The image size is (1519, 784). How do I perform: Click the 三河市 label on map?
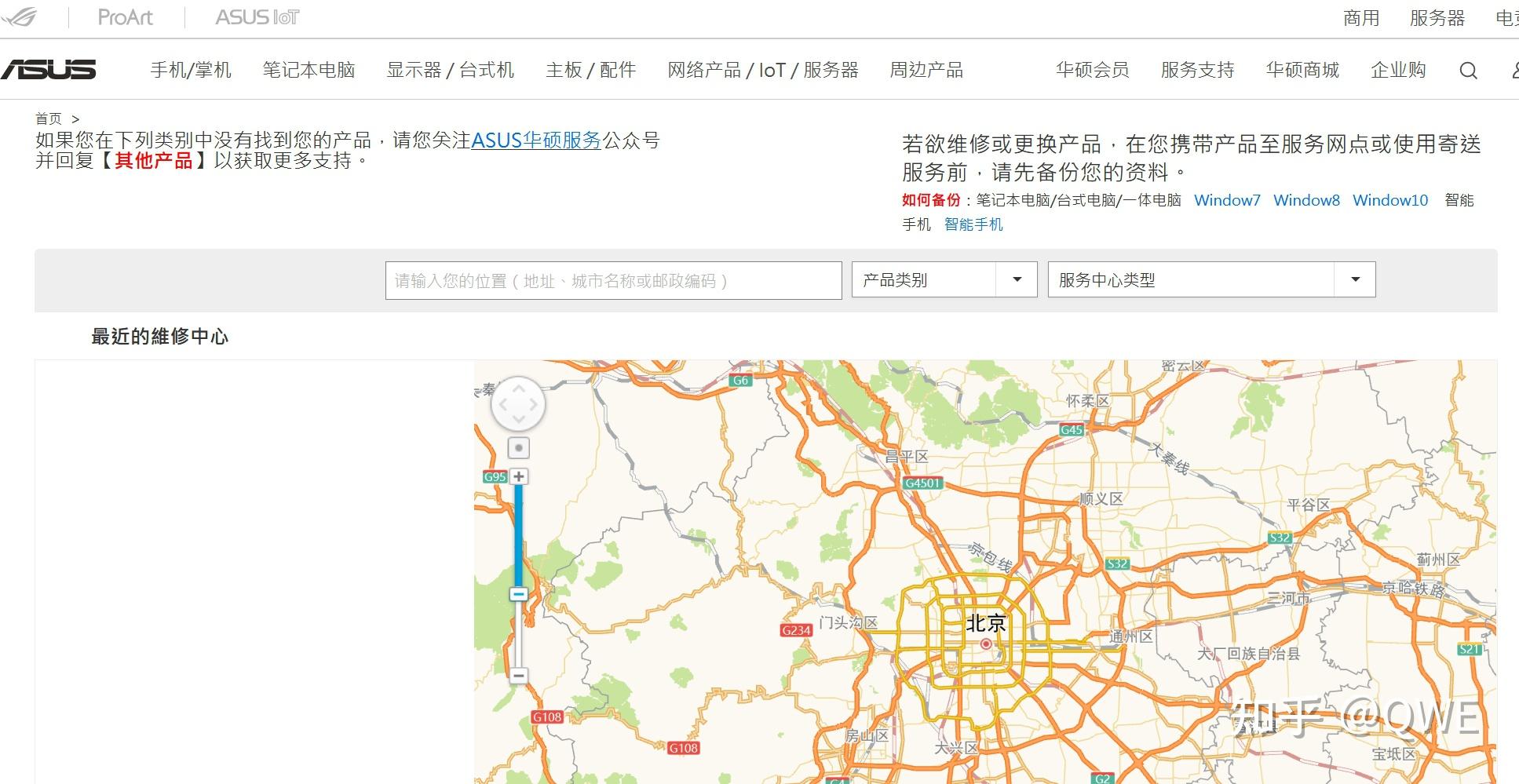click(1288, 598)
